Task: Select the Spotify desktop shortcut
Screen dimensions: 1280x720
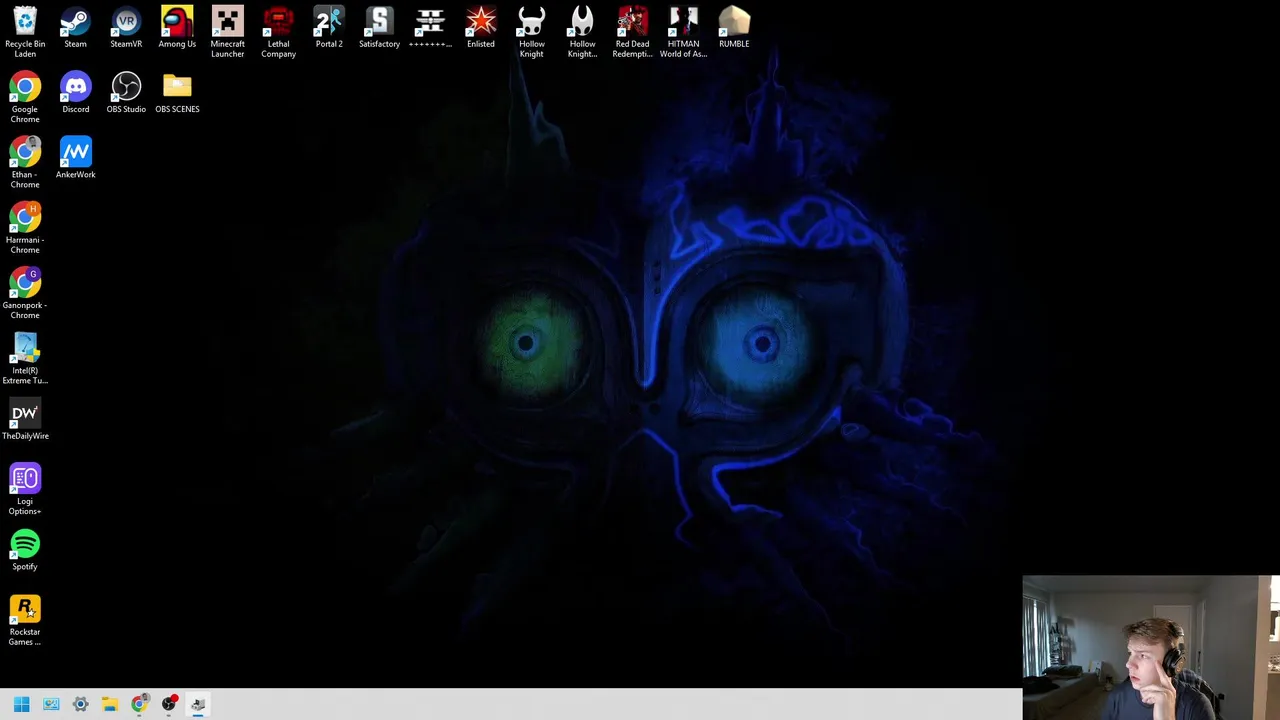Action: [25, 550]
